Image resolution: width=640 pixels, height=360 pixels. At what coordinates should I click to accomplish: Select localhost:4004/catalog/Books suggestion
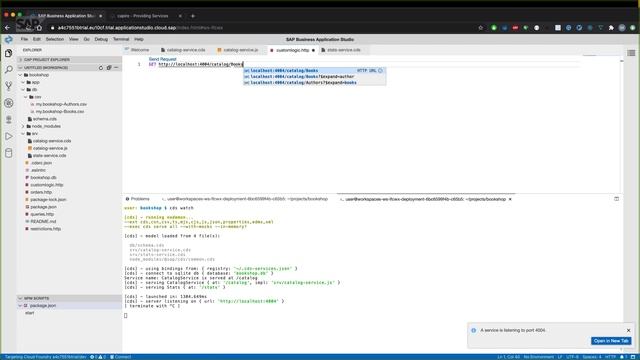pyautogui.click(x=315, y=71)
